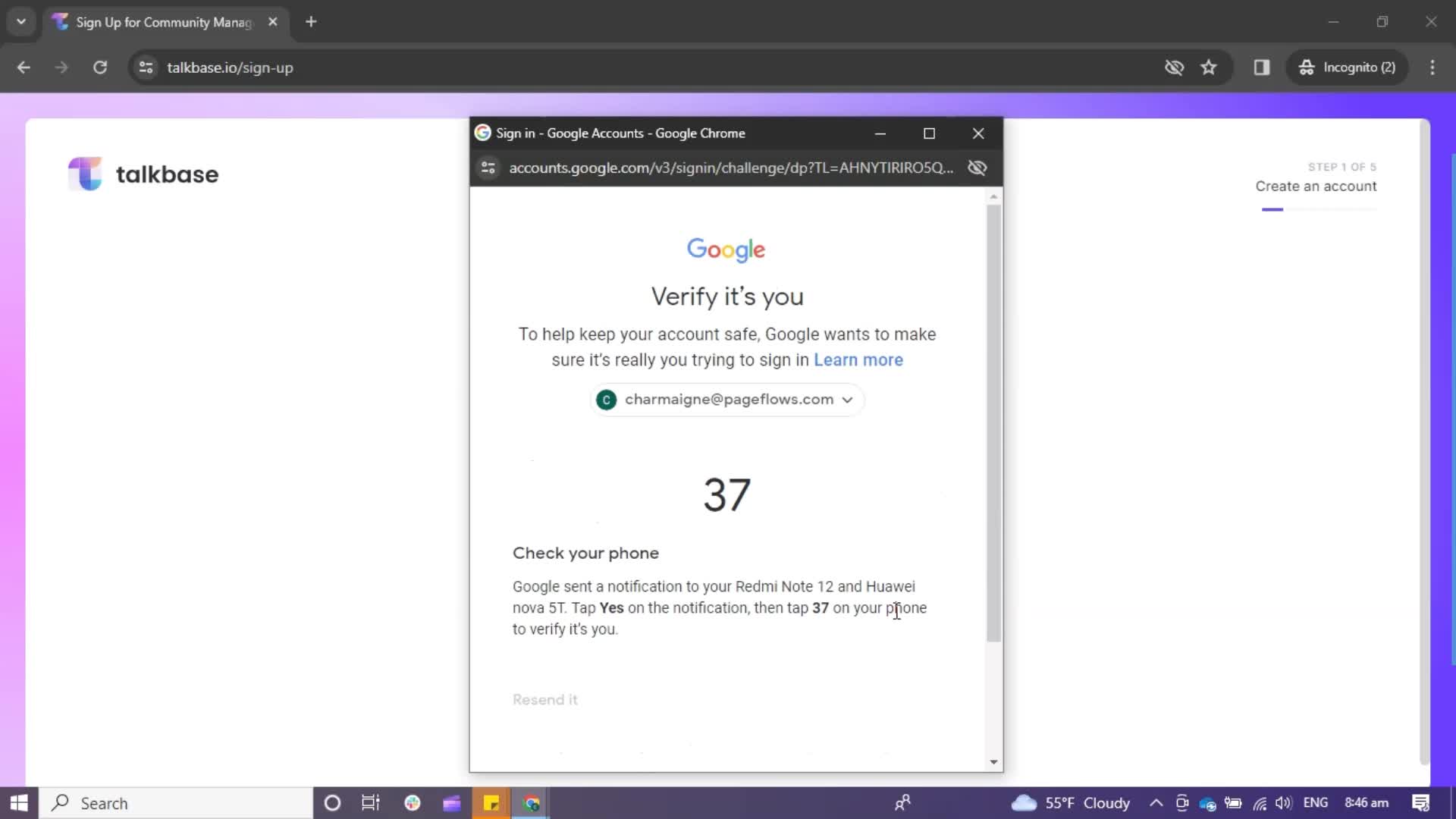Click the Resend it link

pyautogui.click(x=545, y=700)
